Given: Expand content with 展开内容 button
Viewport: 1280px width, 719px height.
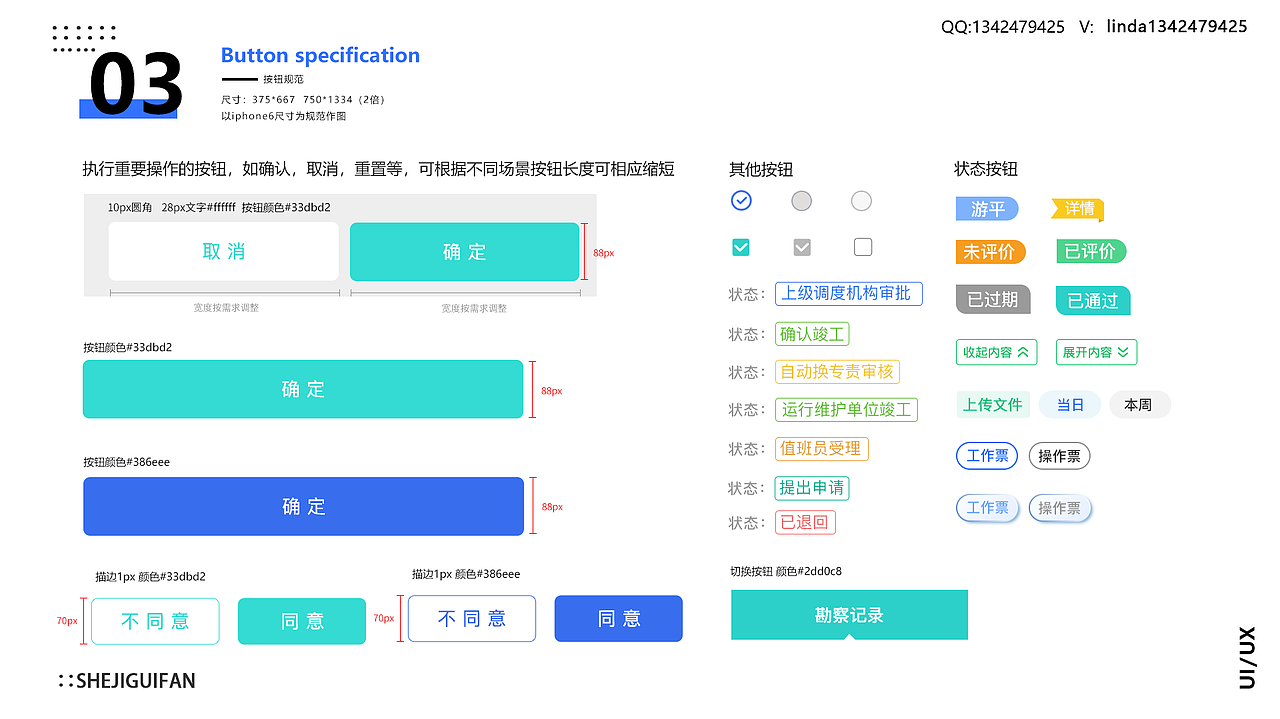Looking at the screenshot, I should click(1096, 352).
